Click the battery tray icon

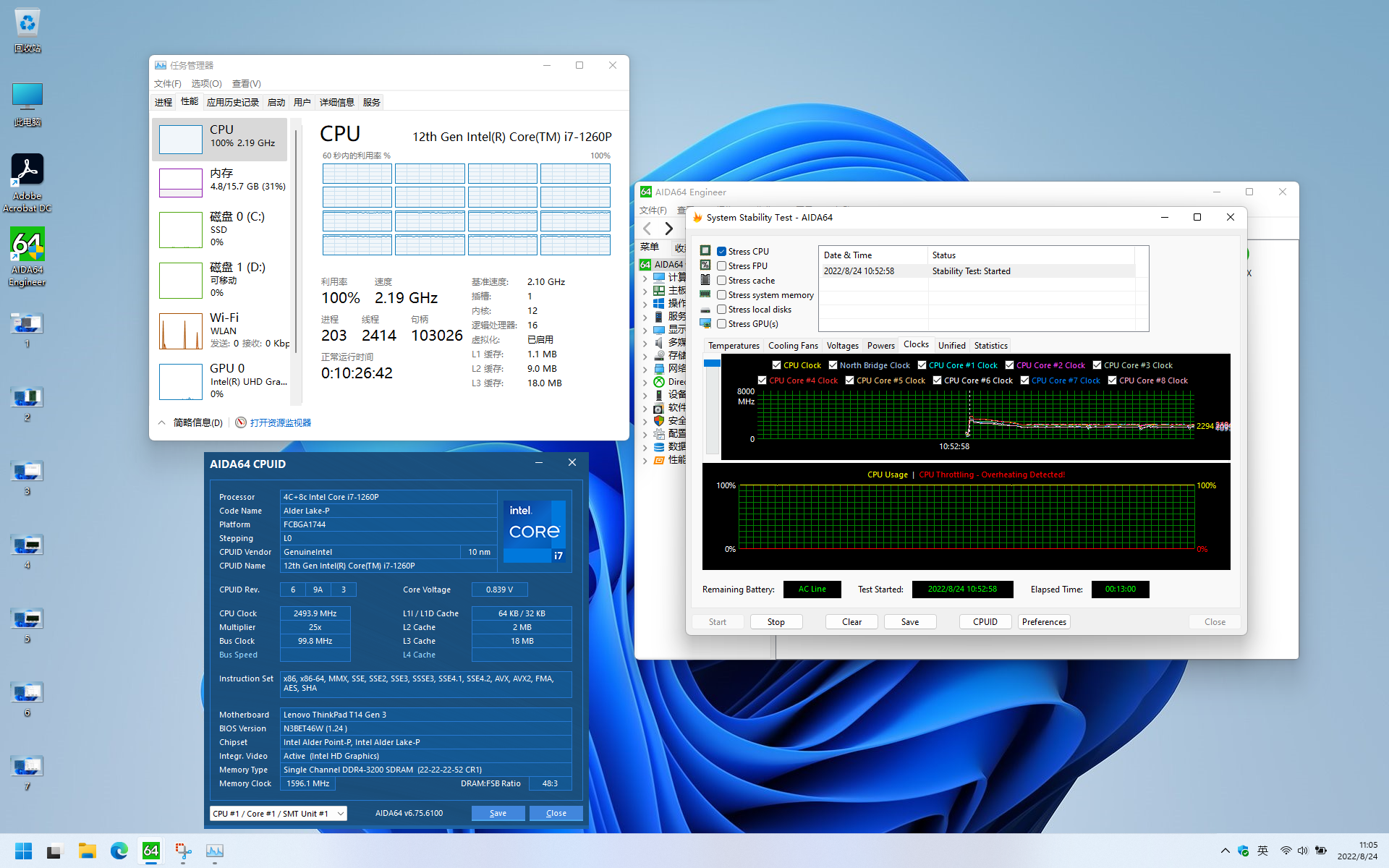pyautogui.click(x=1321, y=851)
